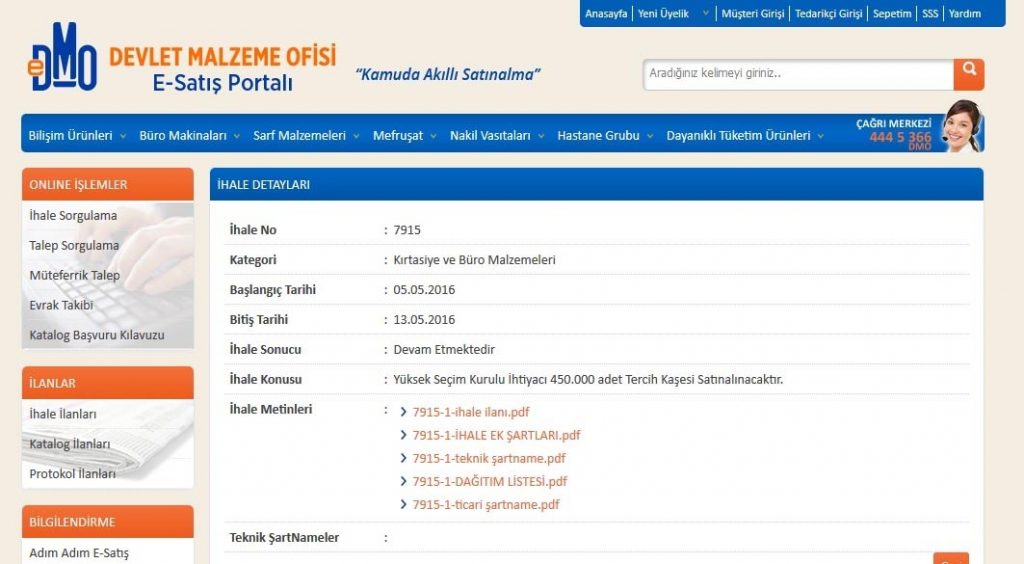Open Evrak Takibi in sidebar
The width and height of the screenshot is (1024, 564).
pyautogui.click(x=61, y=305)
